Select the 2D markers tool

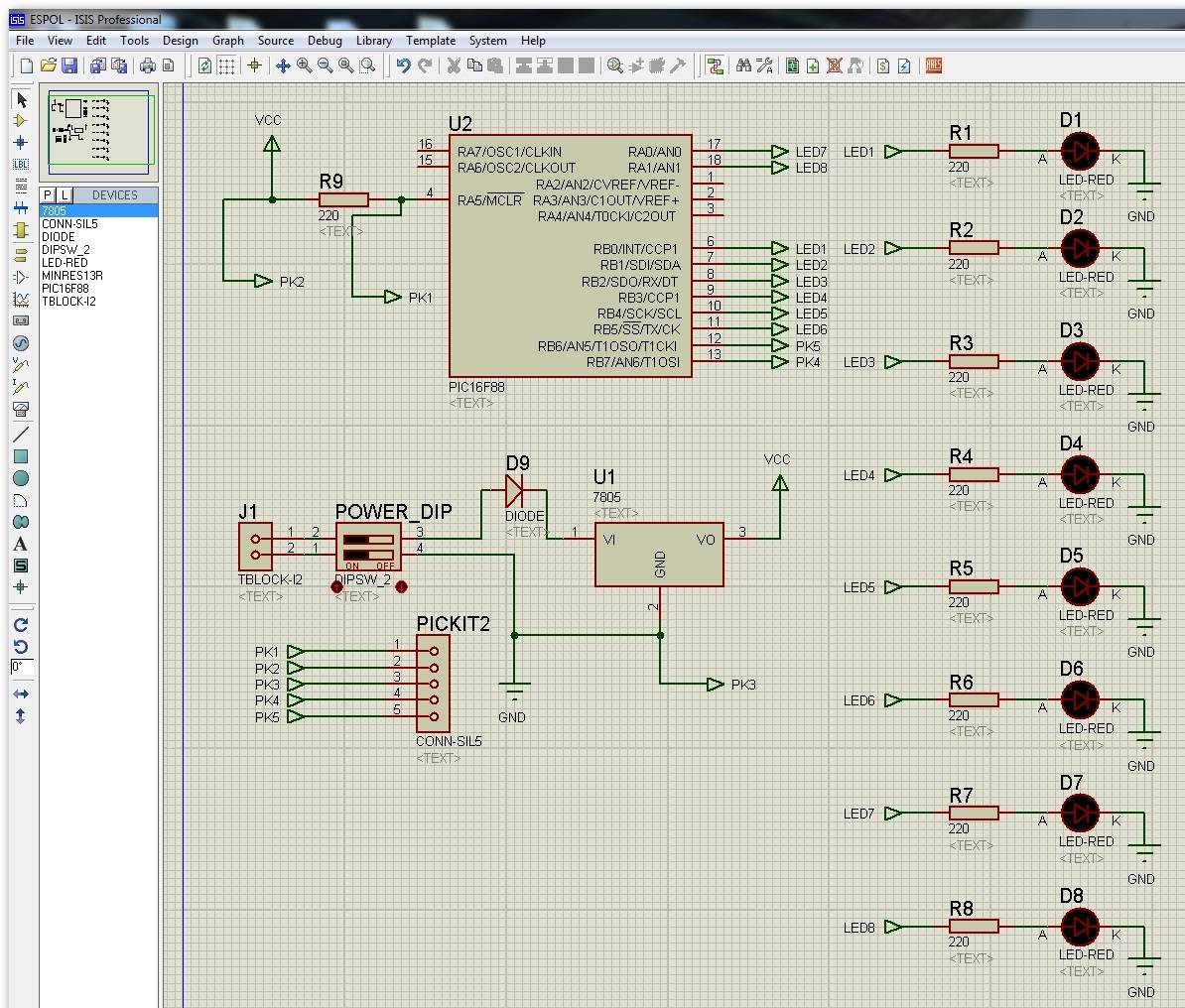(x=21, y=587)
